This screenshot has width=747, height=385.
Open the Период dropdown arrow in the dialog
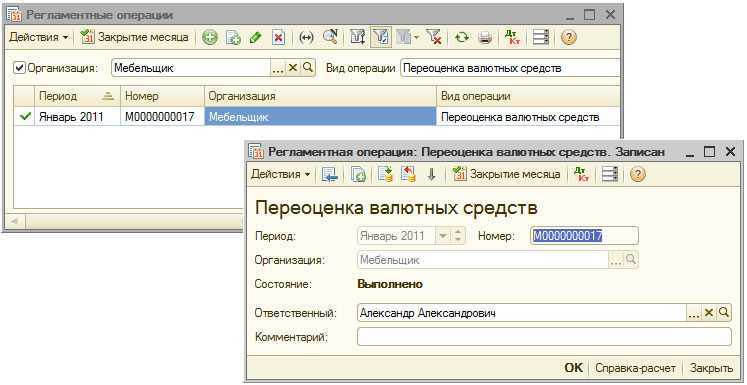tap(444, 235)
